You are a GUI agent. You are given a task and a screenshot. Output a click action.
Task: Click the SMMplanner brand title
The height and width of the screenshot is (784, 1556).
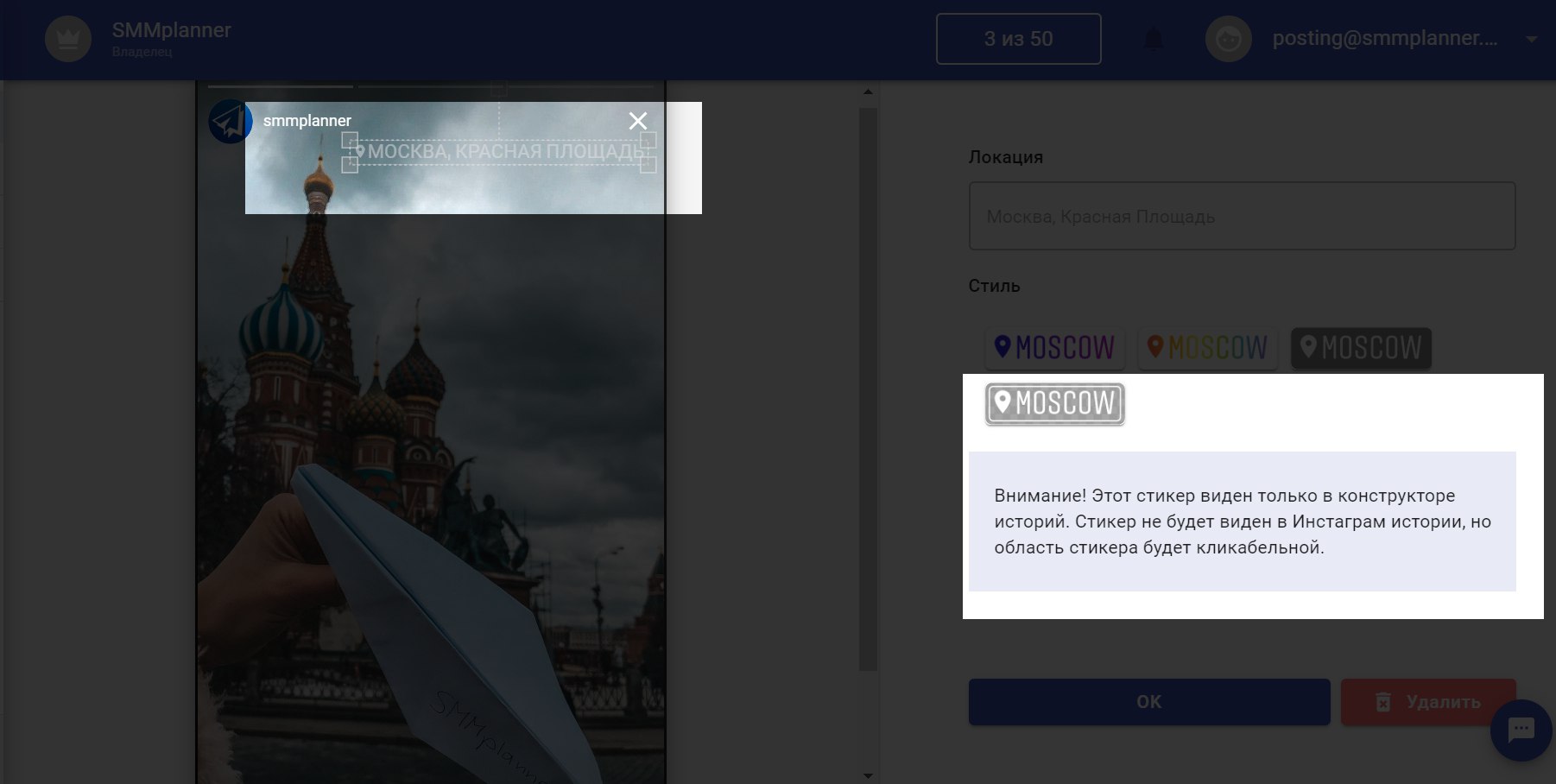tap(171, 30)
